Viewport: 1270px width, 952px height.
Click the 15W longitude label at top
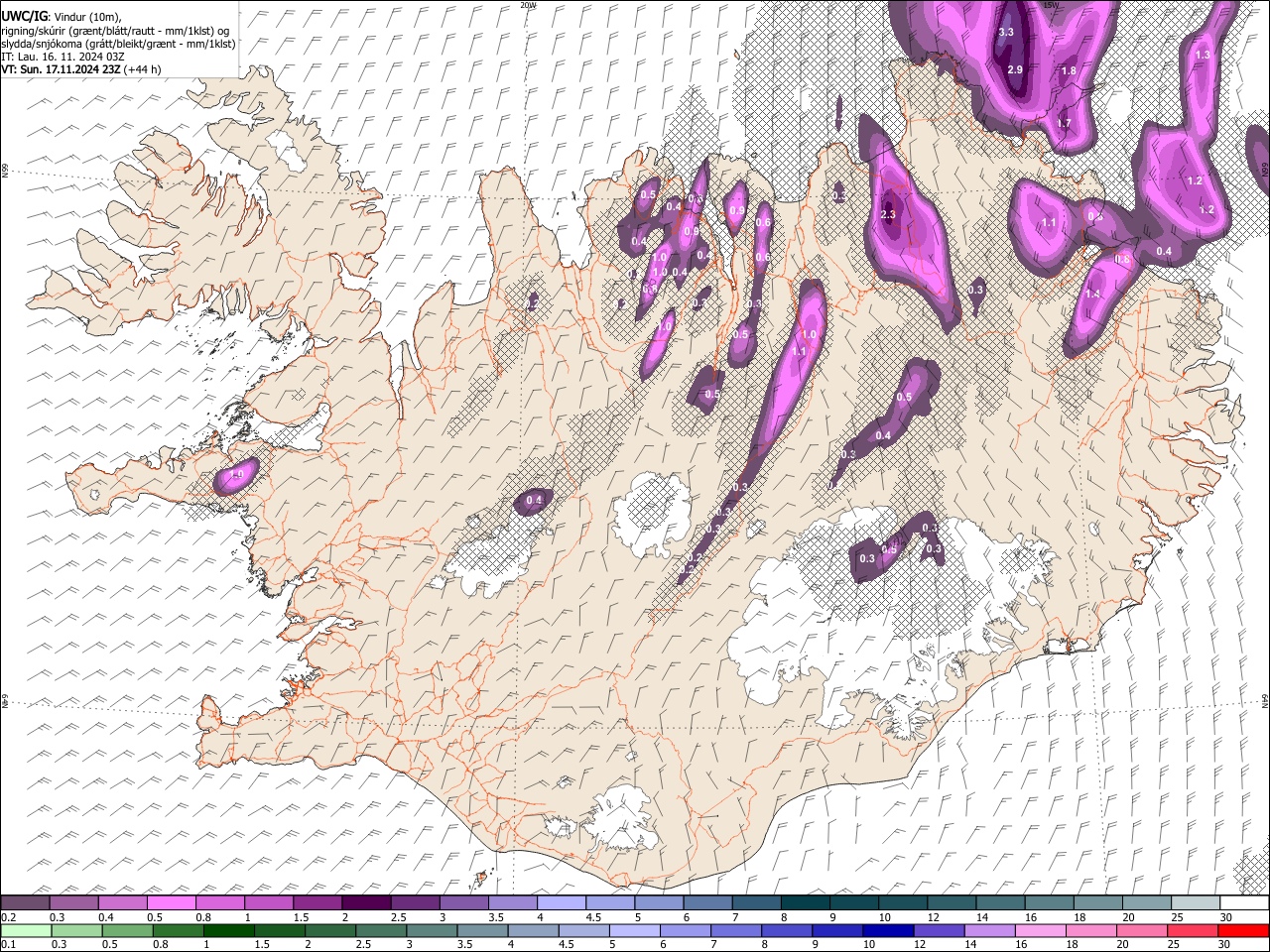(x=1052, y=5)
